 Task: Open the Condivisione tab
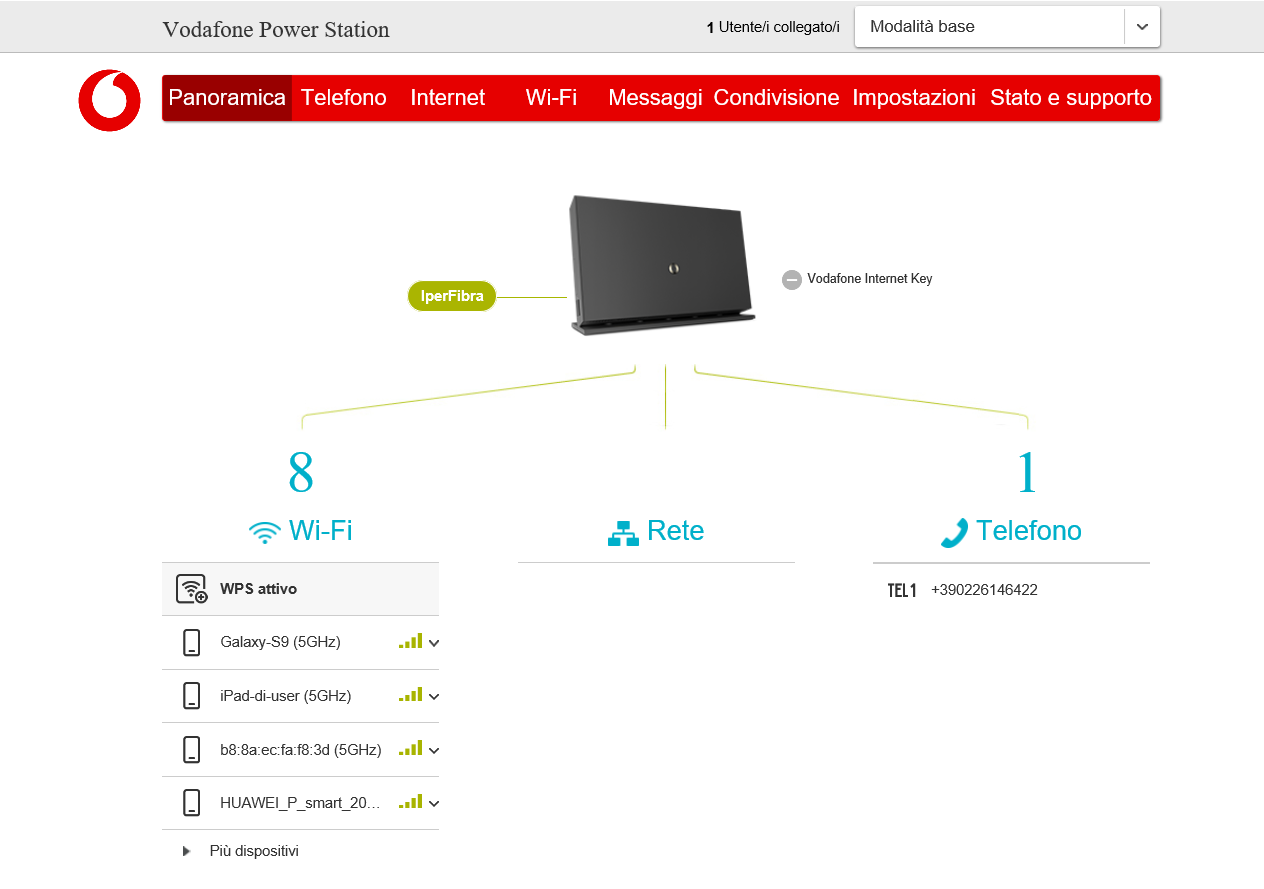coord(776,98)
